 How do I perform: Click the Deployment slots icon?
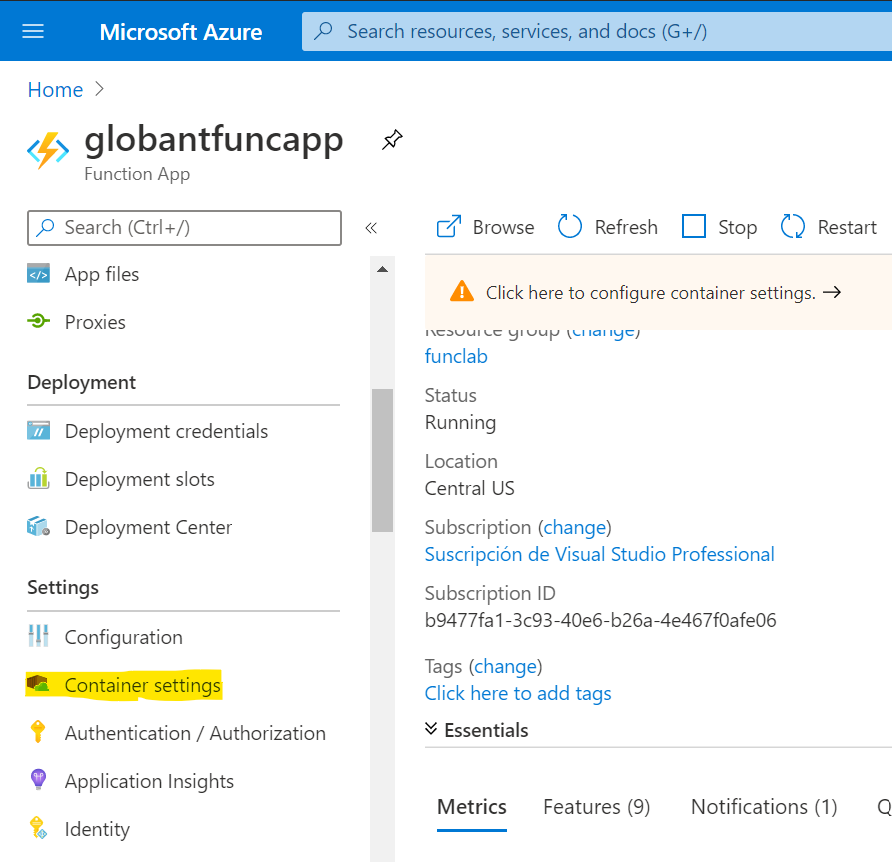38,479
